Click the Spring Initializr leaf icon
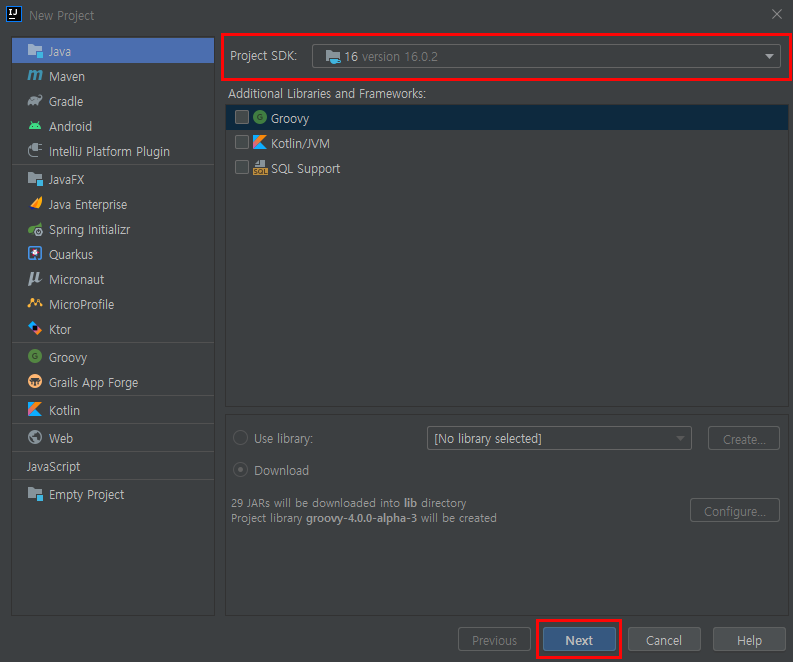 [35, 230]
